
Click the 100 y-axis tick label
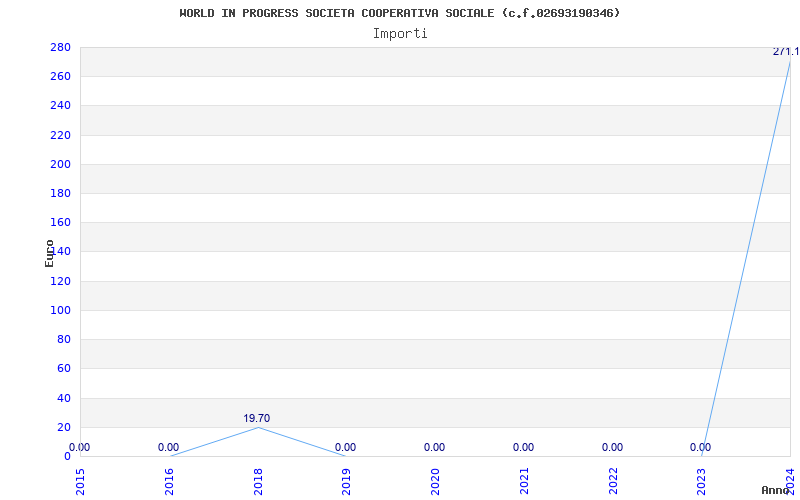click(60, 310)
